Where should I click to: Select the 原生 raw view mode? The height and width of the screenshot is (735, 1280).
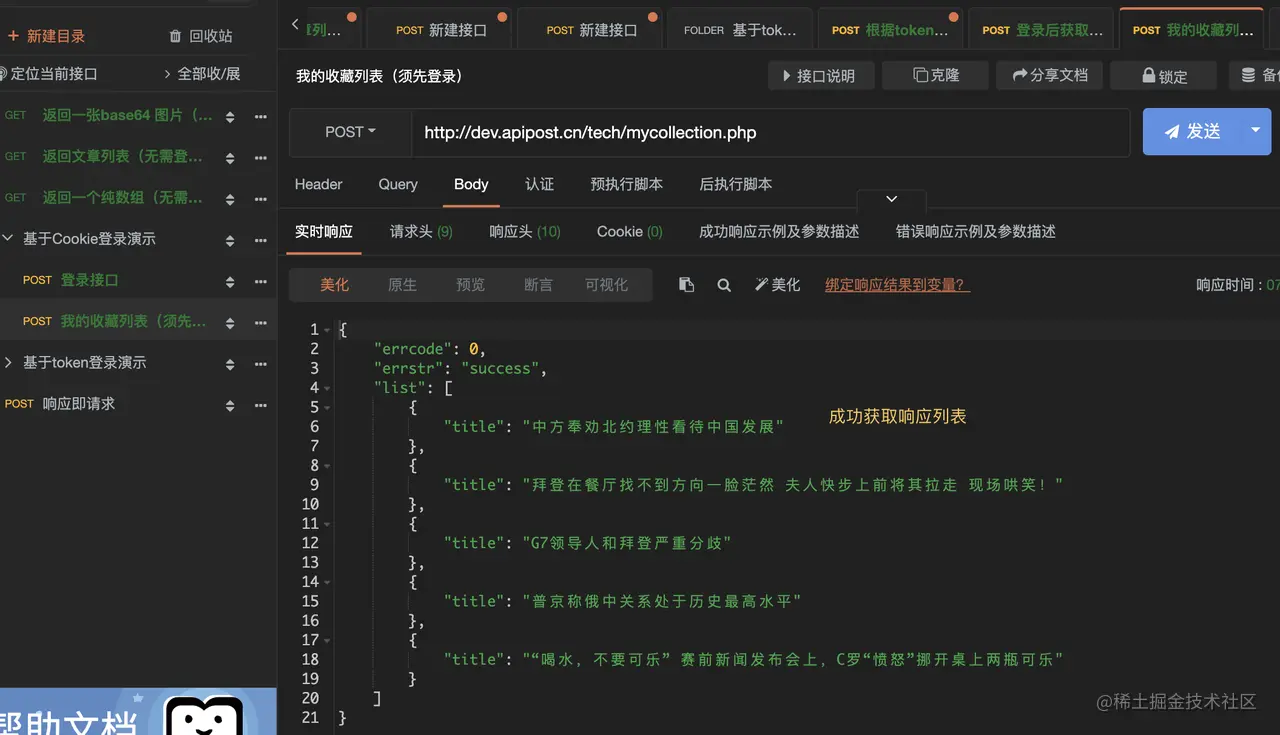tap(402, 285)
